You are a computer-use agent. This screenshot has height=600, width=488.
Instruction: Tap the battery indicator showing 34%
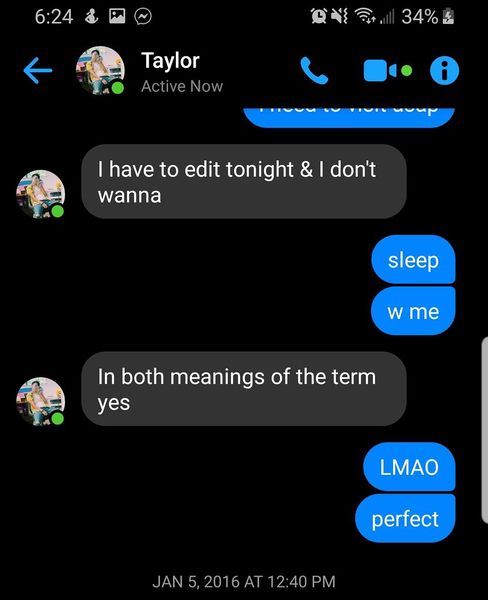tap(428, 16)
